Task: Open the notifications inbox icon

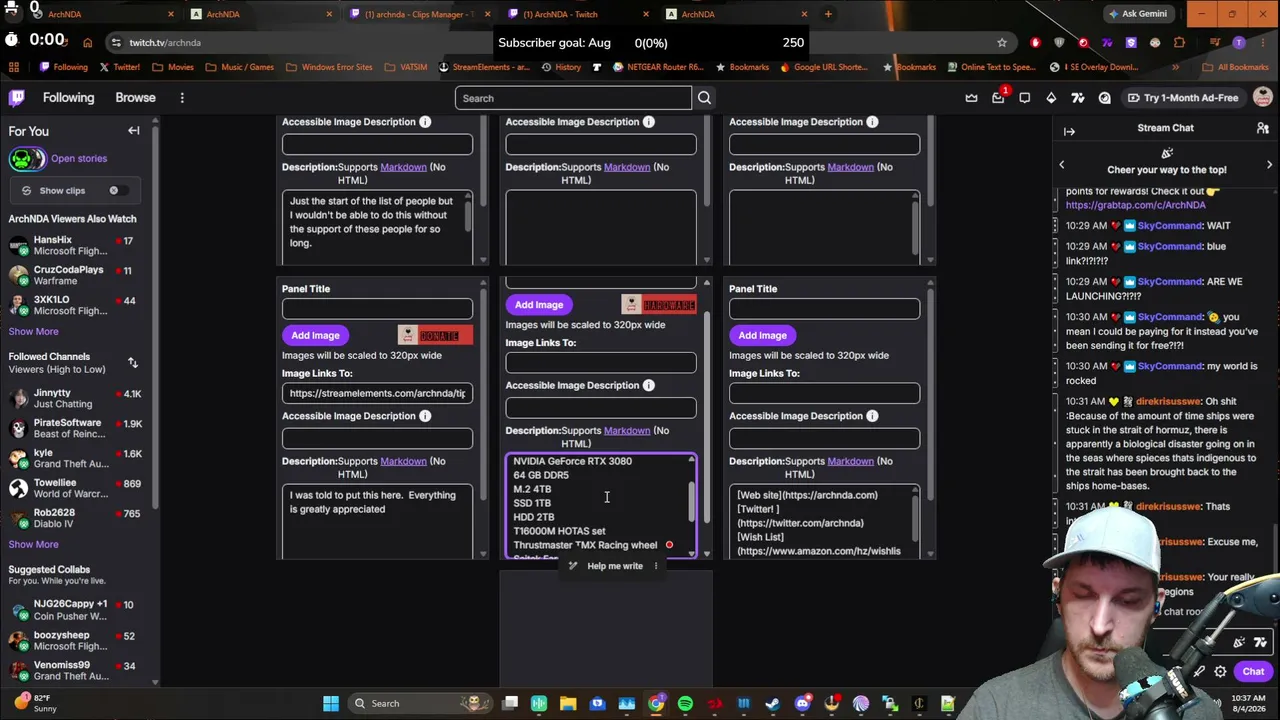Action: pos(998,98)
